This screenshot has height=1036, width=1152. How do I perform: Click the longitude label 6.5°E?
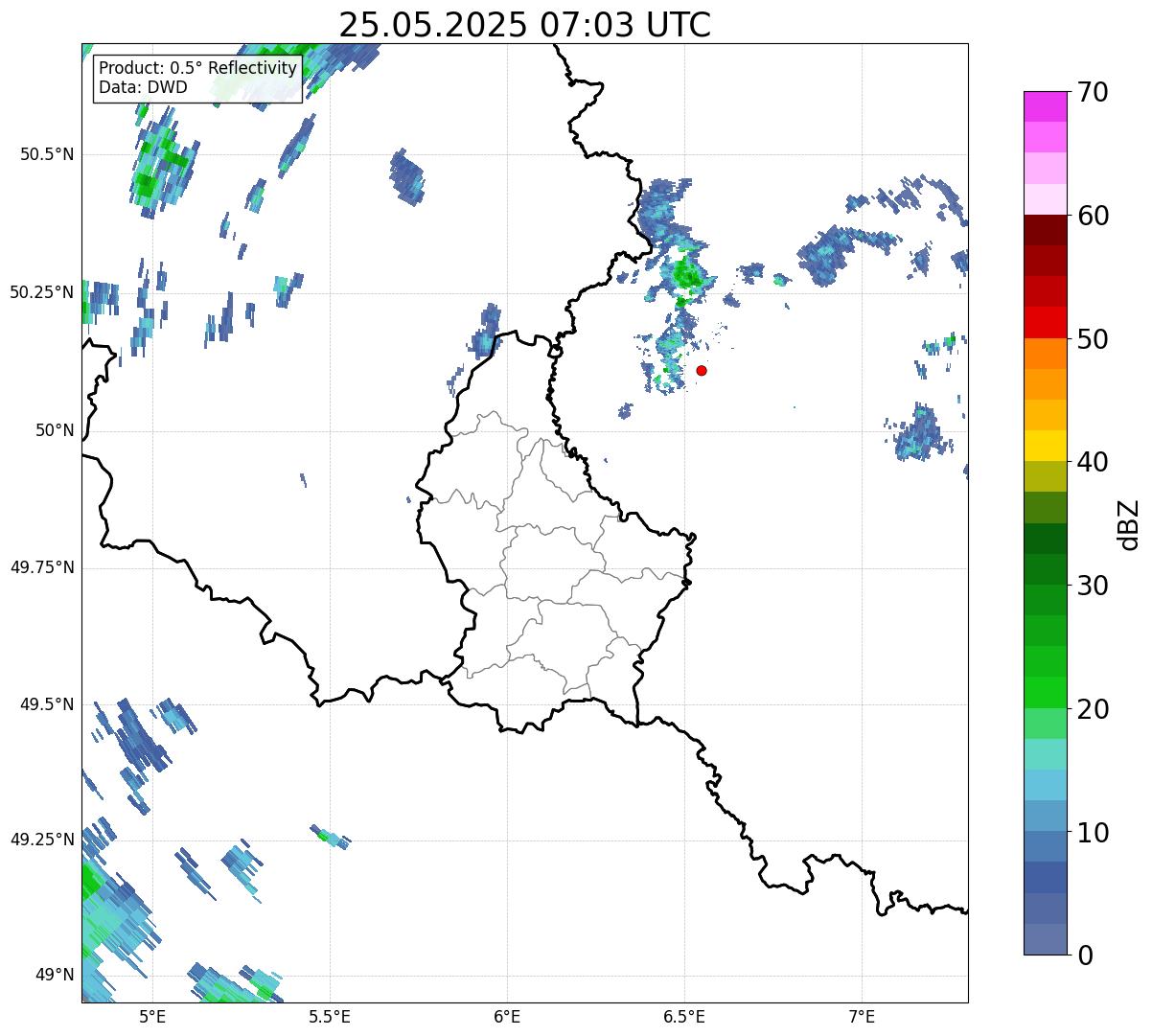coord(684,1016)
